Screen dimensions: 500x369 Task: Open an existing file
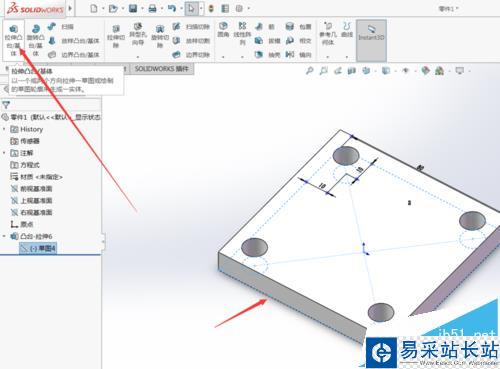pos(113,8)
